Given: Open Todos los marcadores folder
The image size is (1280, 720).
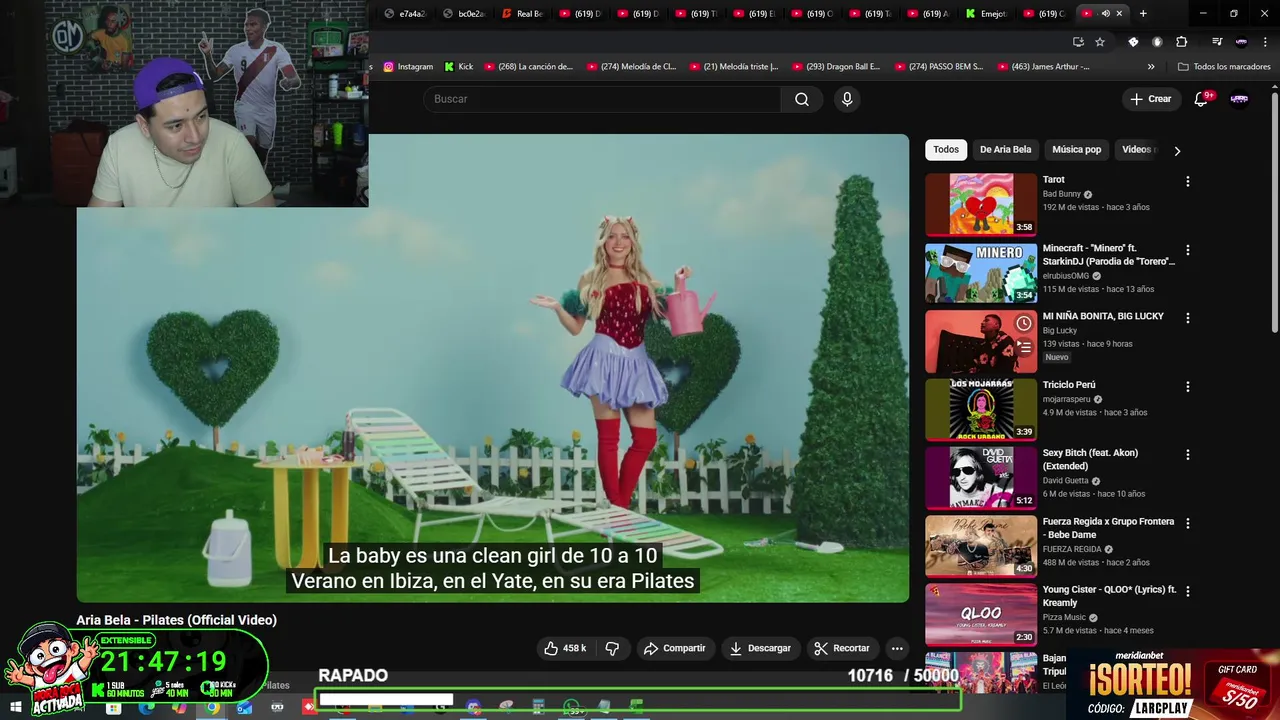Looking at the screenshot, I should [1224, 67].
